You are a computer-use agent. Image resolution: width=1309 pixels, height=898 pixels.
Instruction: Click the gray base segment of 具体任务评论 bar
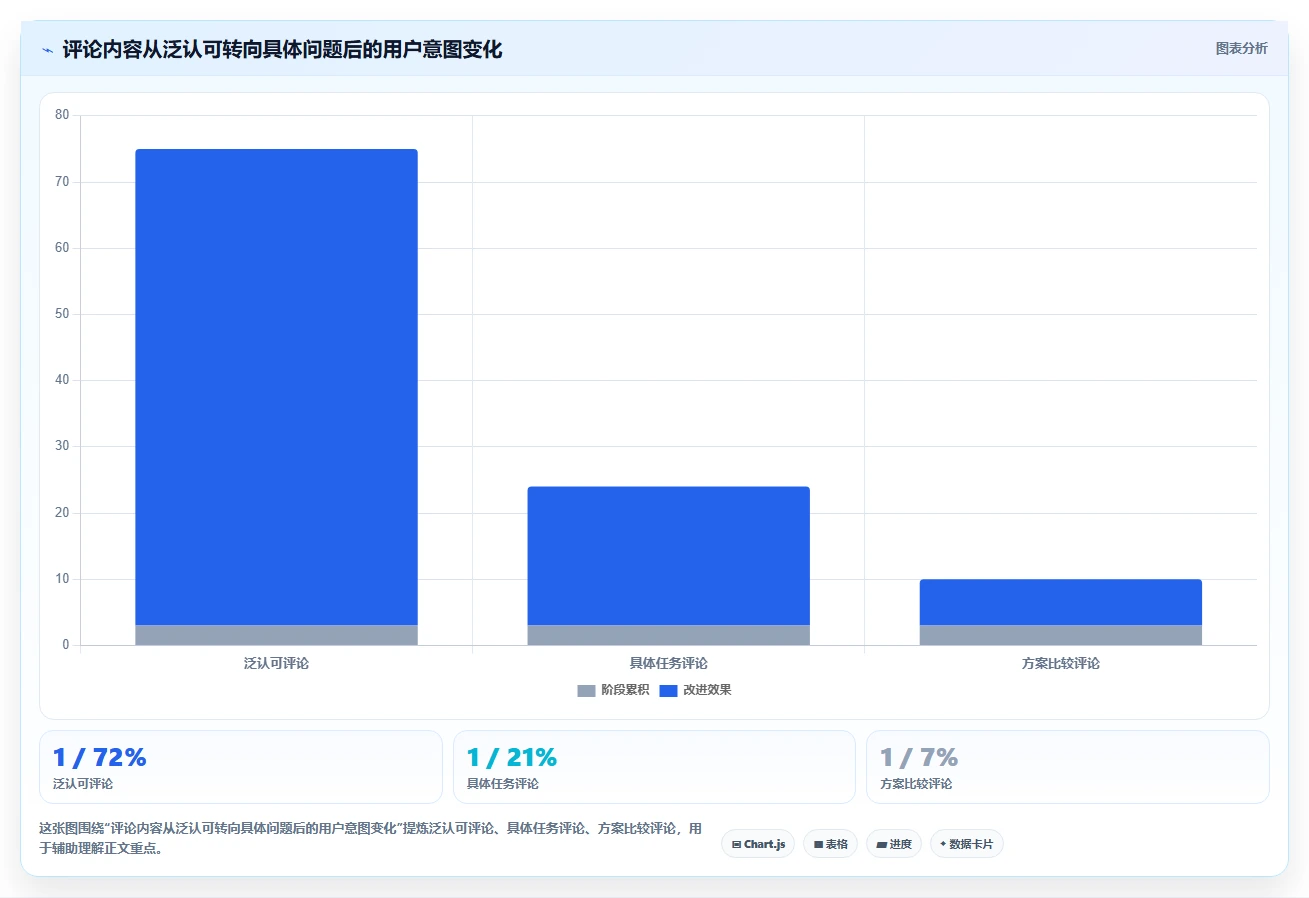coord(668,635)
